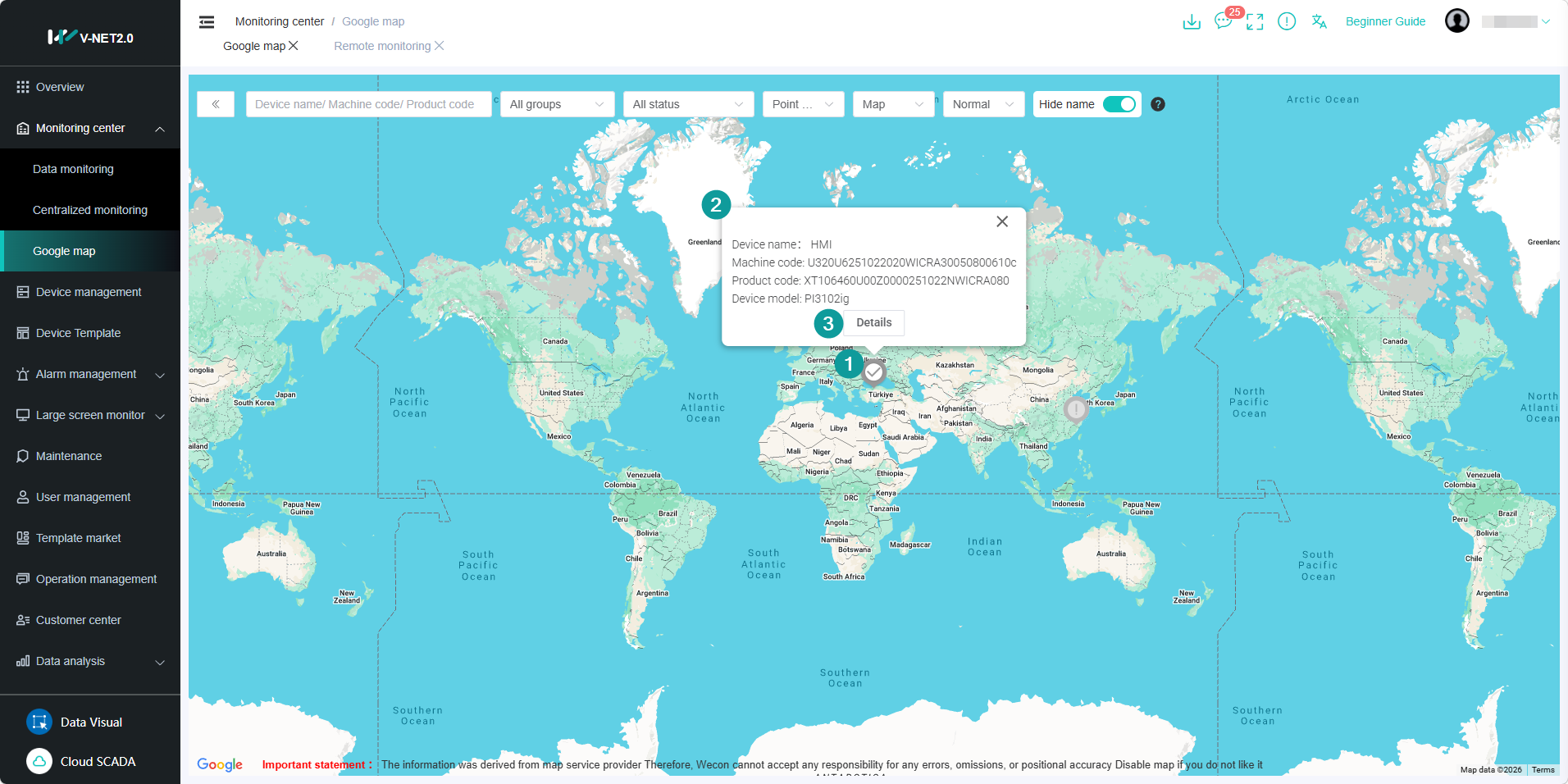
Task: Click the Machine code line in popup
Action: 874,262
